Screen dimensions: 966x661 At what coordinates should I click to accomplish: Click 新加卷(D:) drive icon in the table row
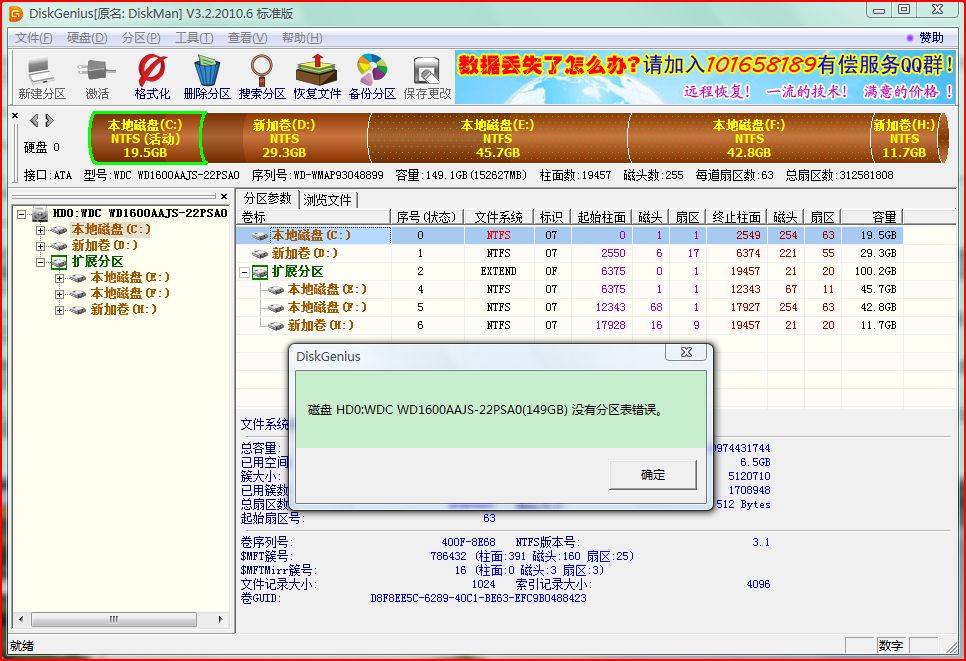click(x=260, y=254)
